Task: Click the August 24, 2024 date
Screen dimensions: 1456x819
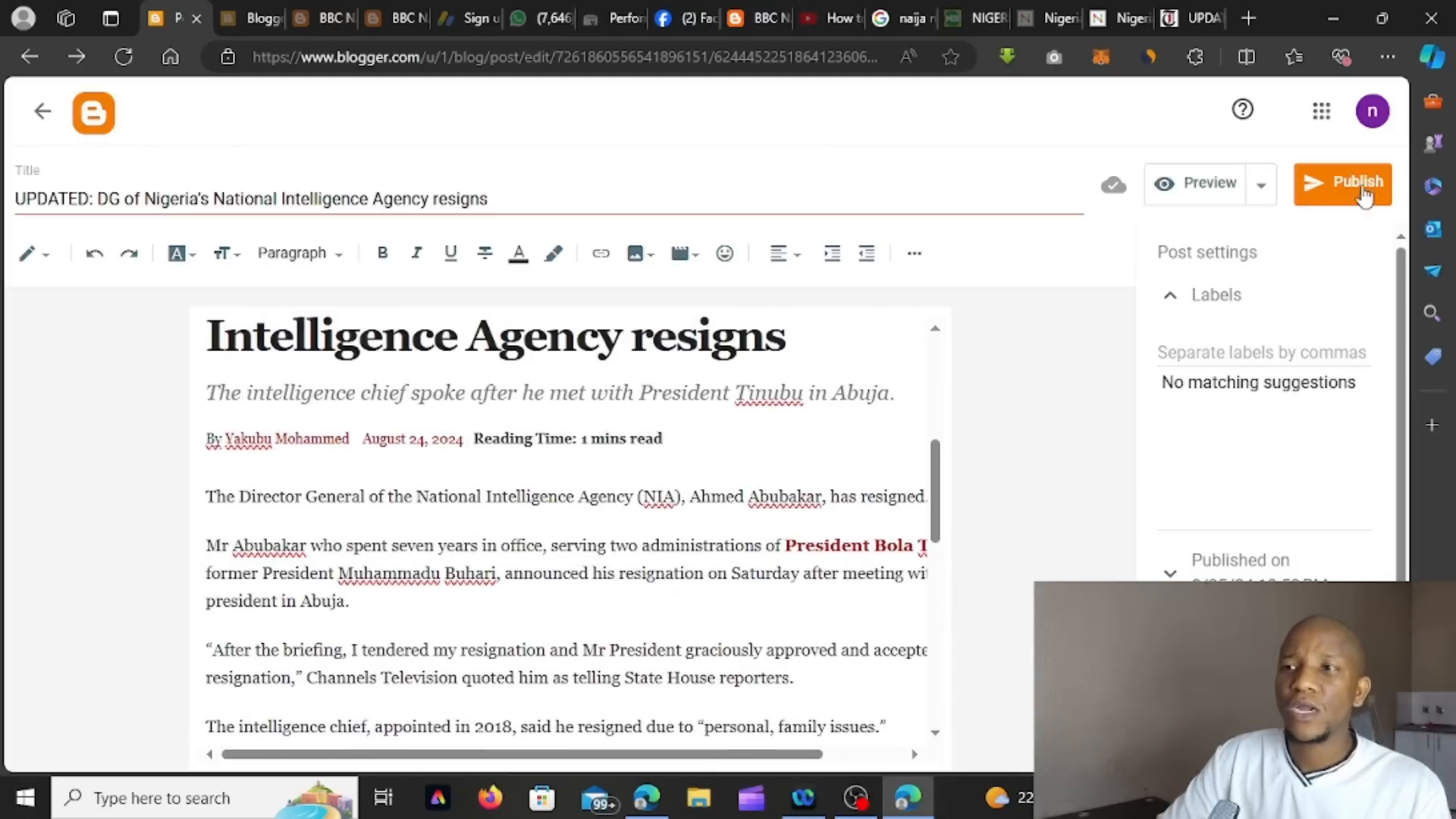Action: (x=412, y=439)
